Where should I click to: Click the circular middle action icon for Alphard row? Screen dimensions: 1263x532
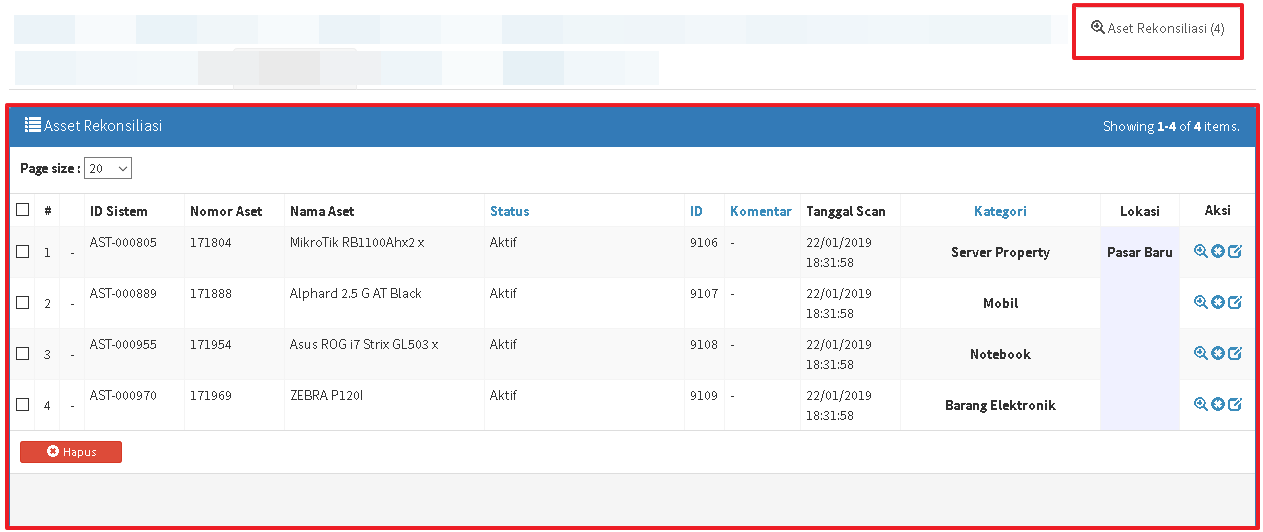(x=1217, y=303)
